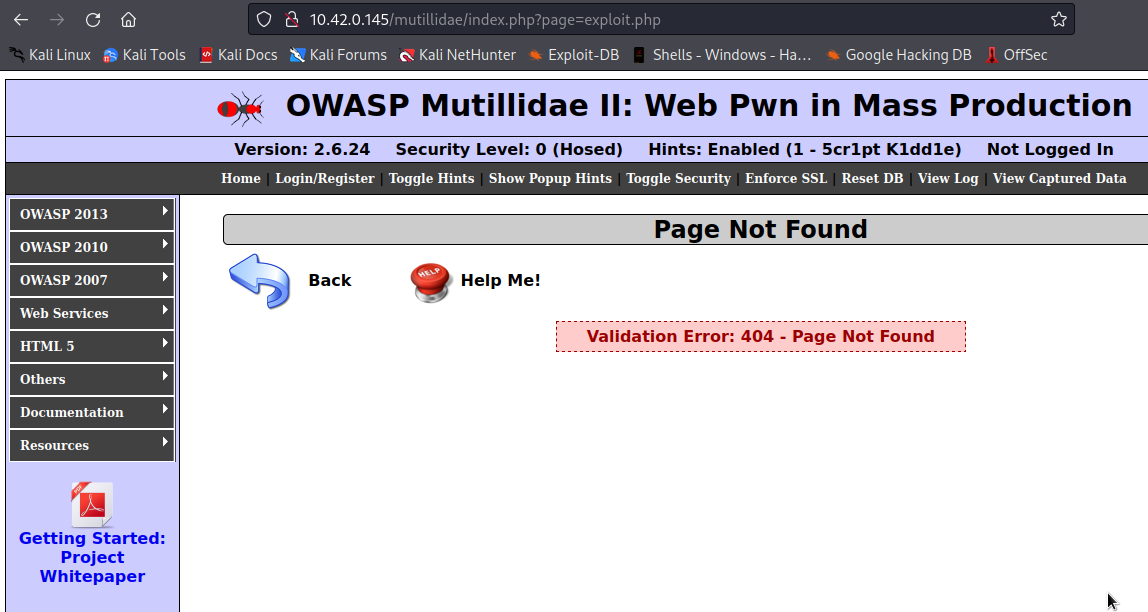
Task: Click the Validation Error 404 message
Action: point(761,337)
